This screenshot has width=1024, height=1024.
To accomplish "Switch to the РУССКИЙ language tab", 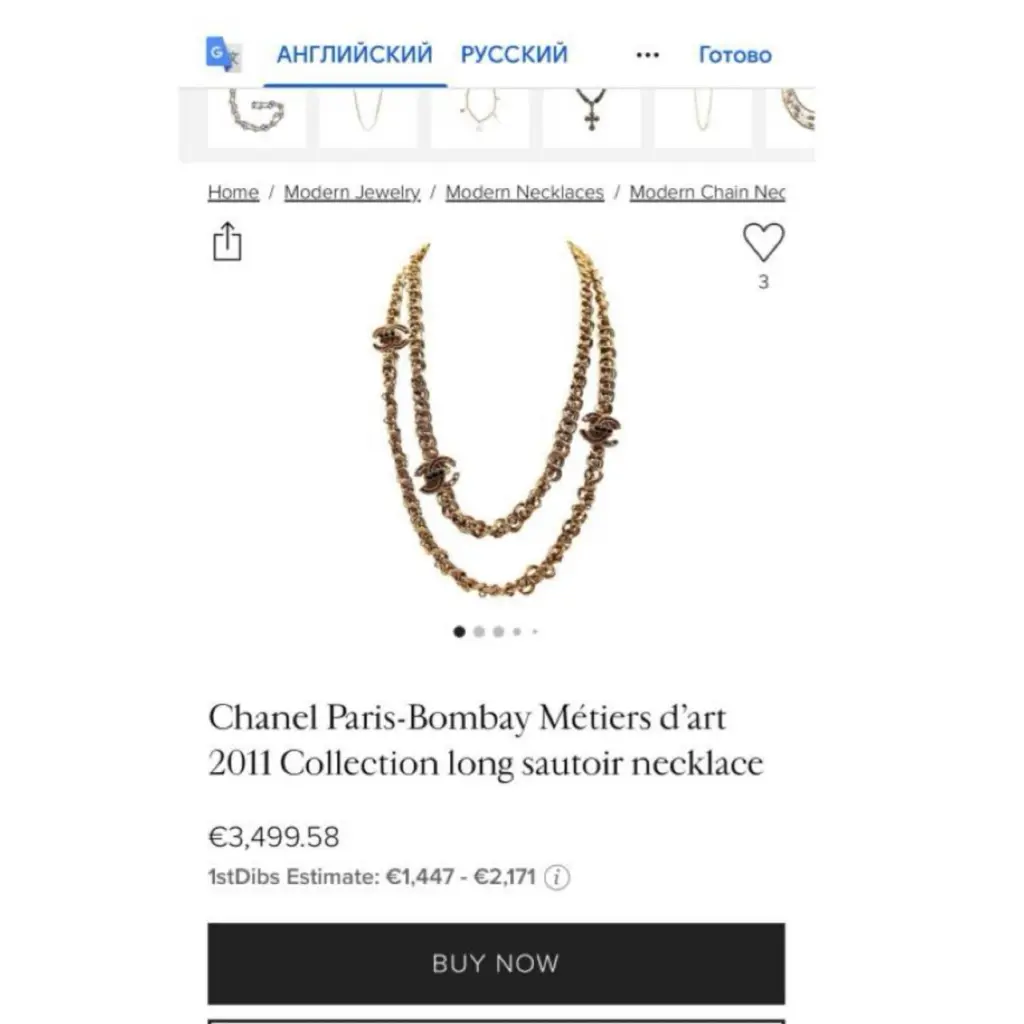I will point(514,54).
